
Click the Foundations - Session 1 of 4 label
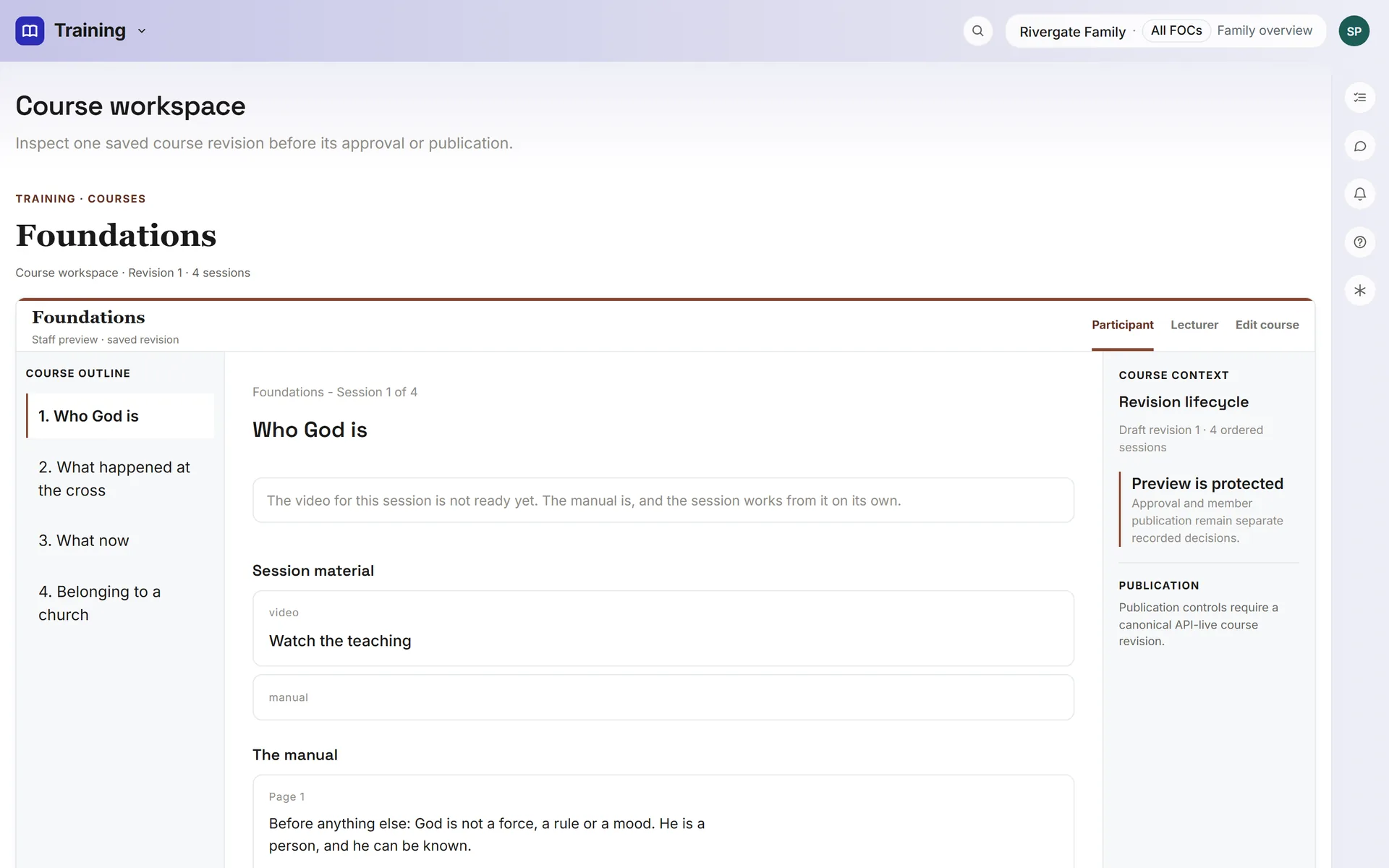point(334,392)
